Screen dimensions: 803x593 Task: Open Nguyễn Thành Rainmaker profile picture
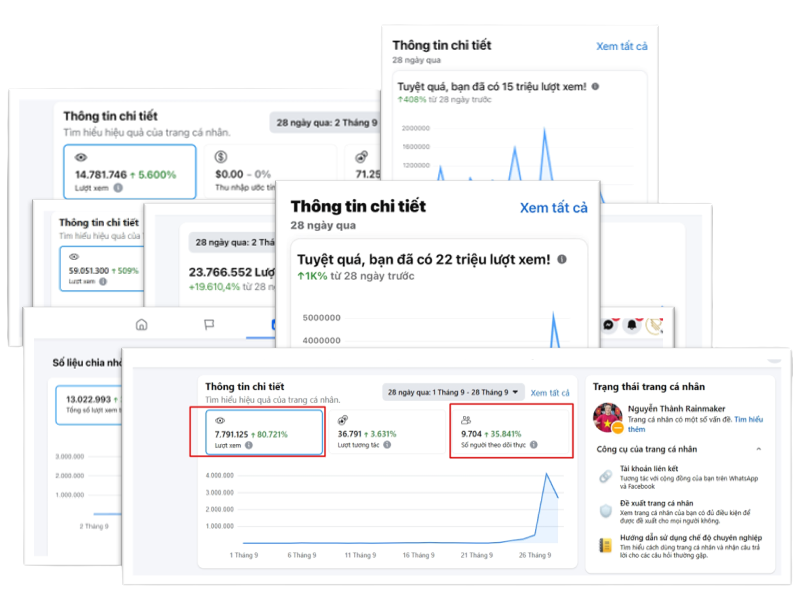pos(608,417)
